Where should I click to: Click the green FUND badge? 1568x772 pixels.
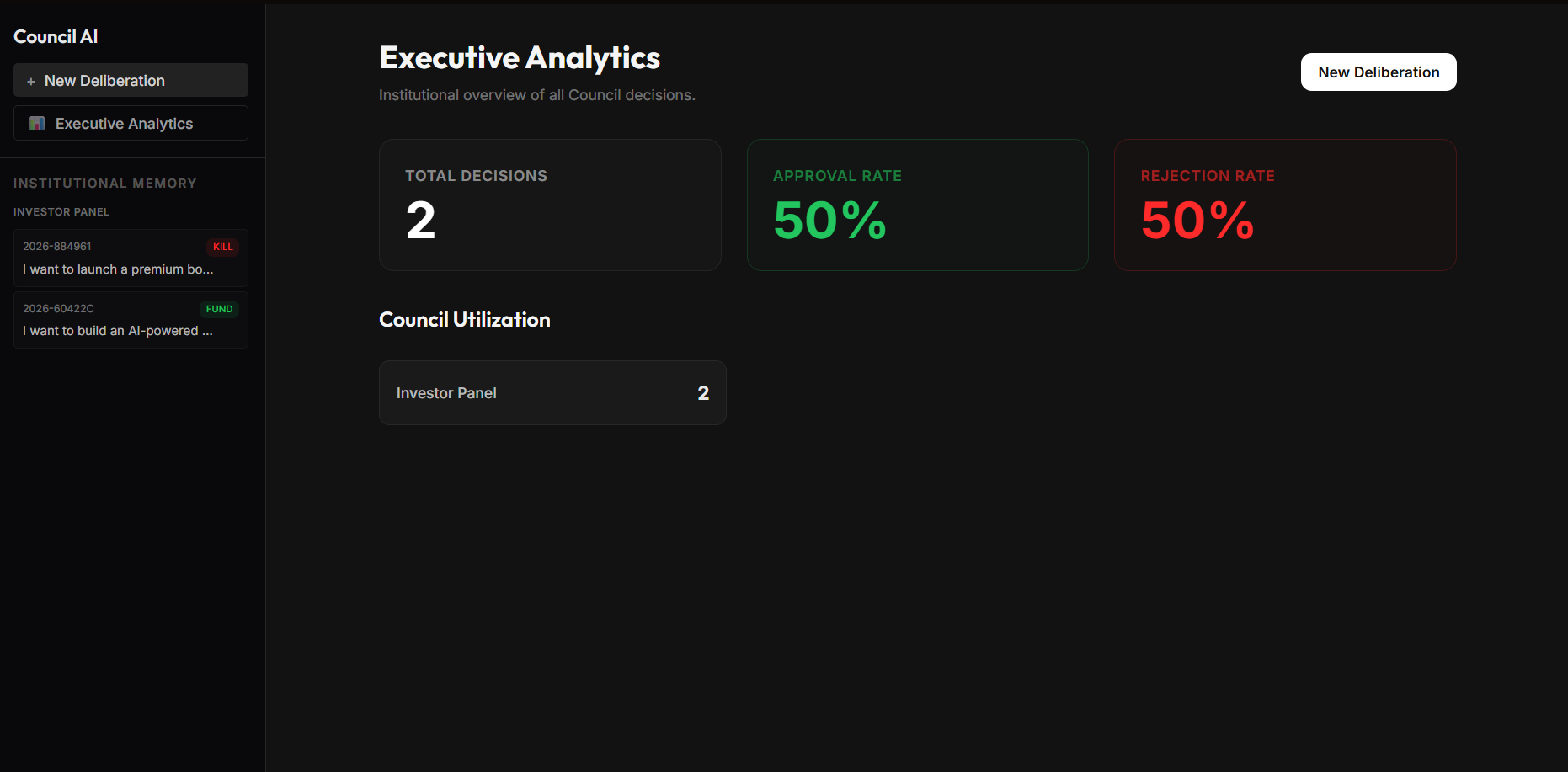pyautogui.click(x=219, y=309)
